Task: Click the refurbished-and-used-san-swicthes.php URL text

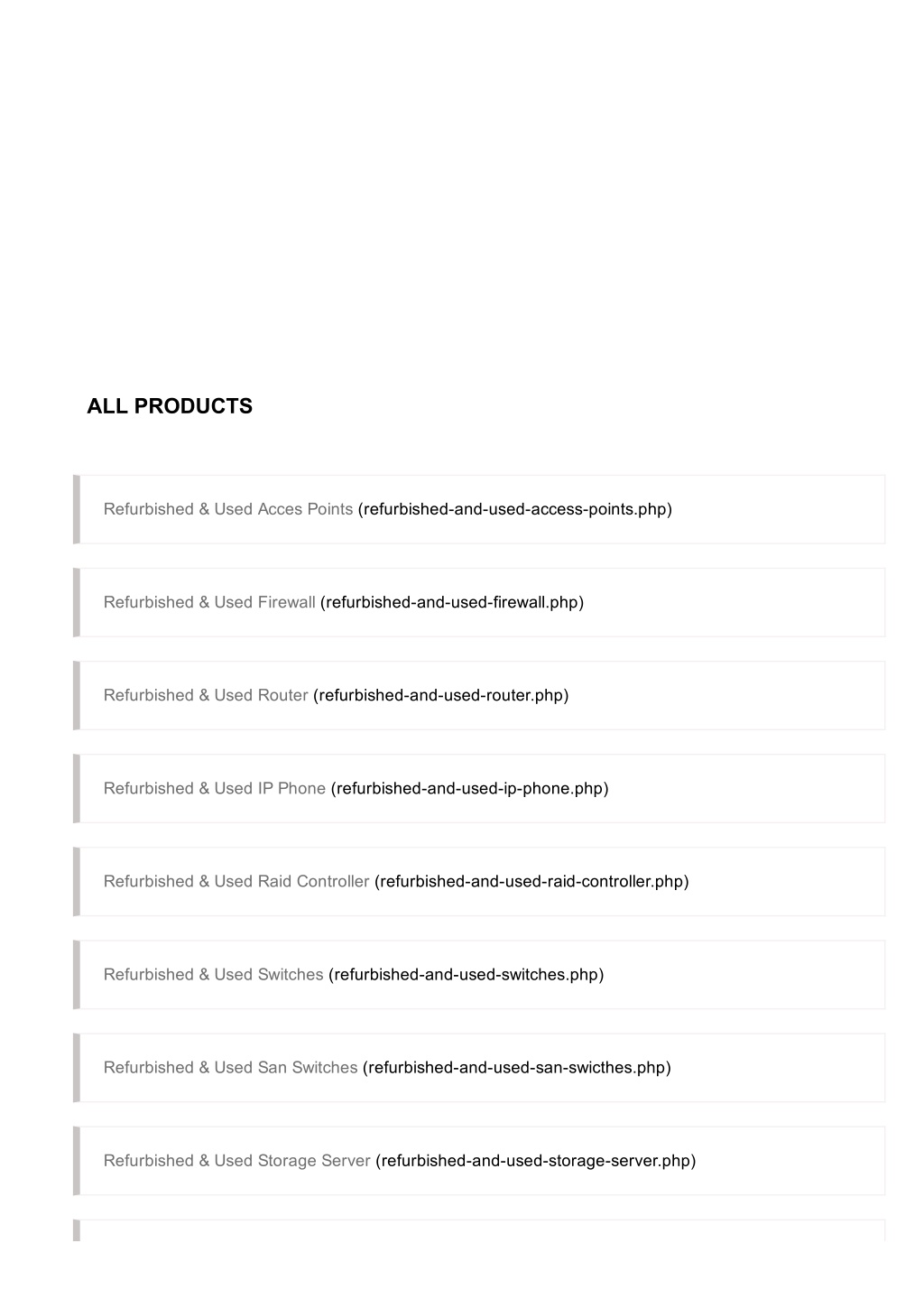Action: (x=517, y=1067)
